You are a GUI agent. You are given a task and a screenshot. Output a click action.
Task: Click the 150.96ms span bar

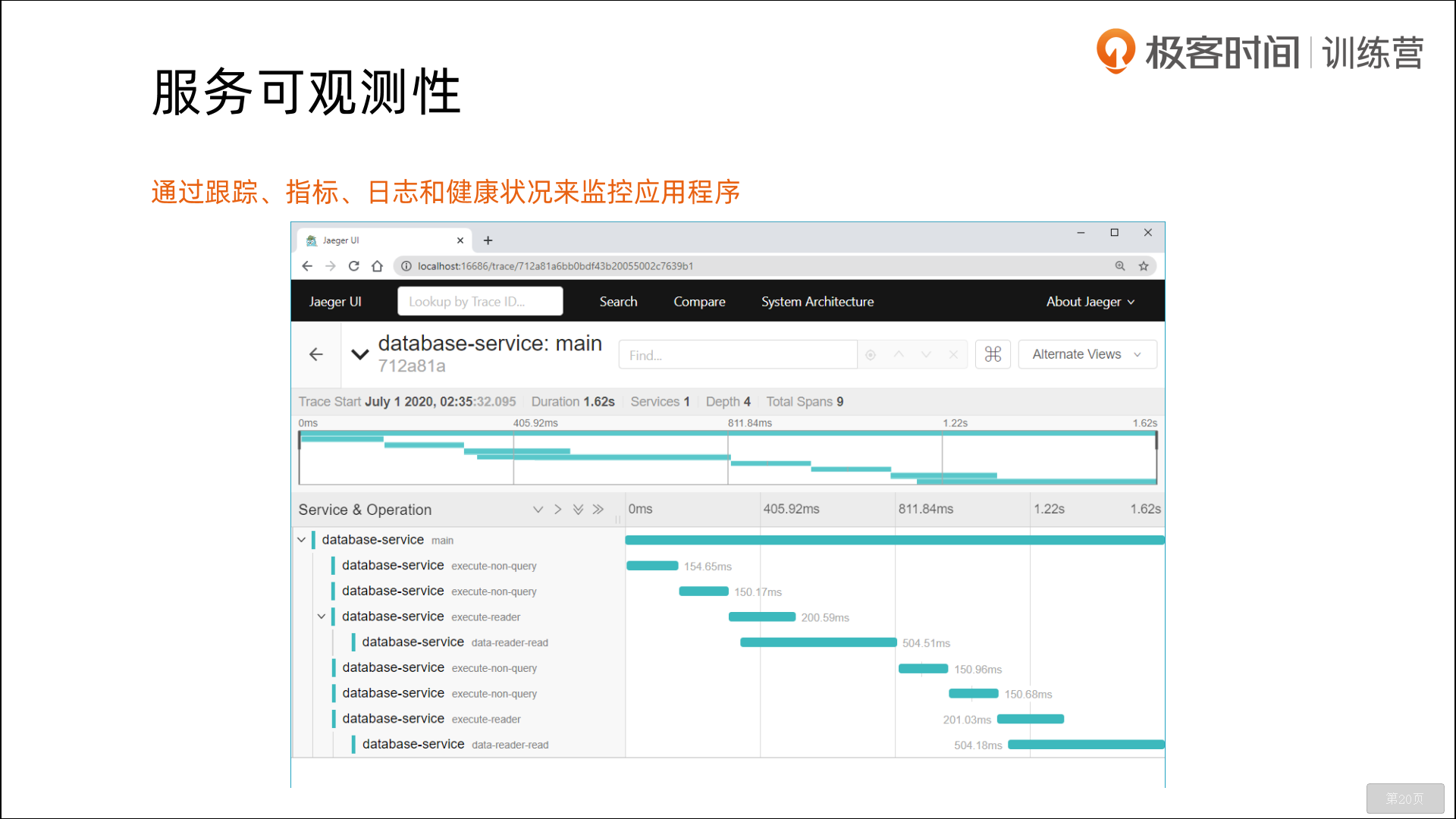pos(923,669)
